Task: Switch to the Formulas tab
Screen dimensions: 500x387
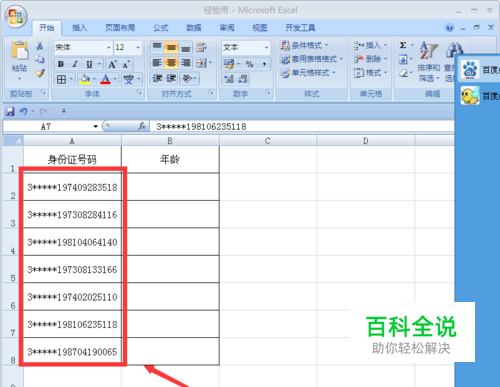Action: (161, 28)
